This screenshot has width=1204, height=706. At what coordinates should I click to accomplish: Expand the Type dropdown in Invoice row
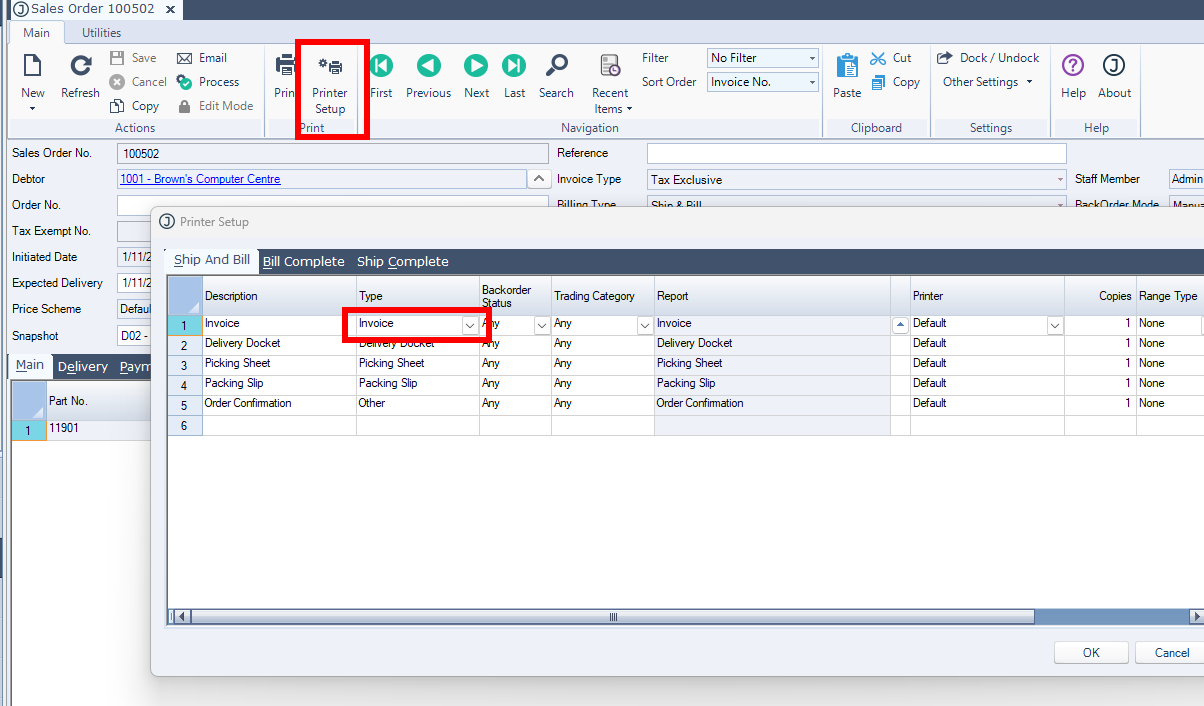pos(469,325)
